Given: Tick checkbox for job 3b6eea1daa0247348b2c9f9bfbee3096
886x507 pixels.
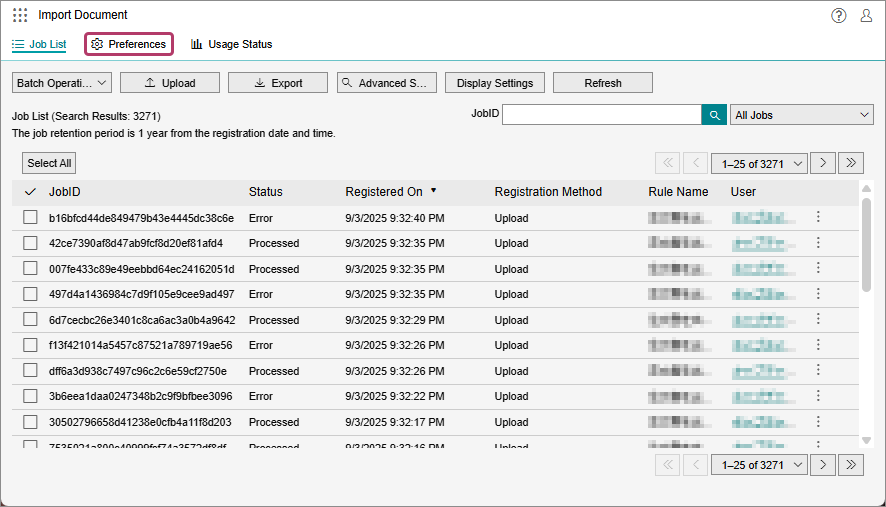Looking at the screenshot, I should [30, 396].
